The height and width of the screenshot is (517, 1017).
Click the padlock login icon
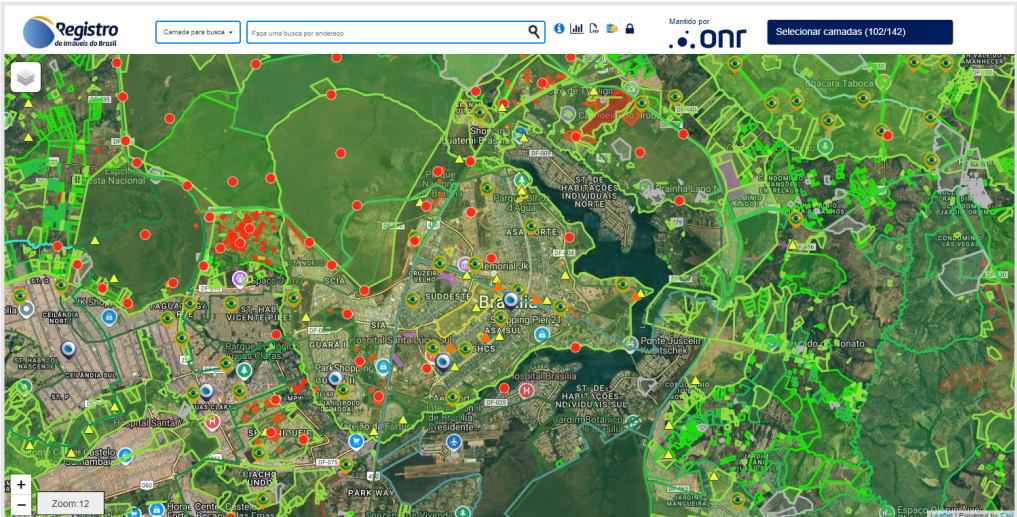pos(629,29)
